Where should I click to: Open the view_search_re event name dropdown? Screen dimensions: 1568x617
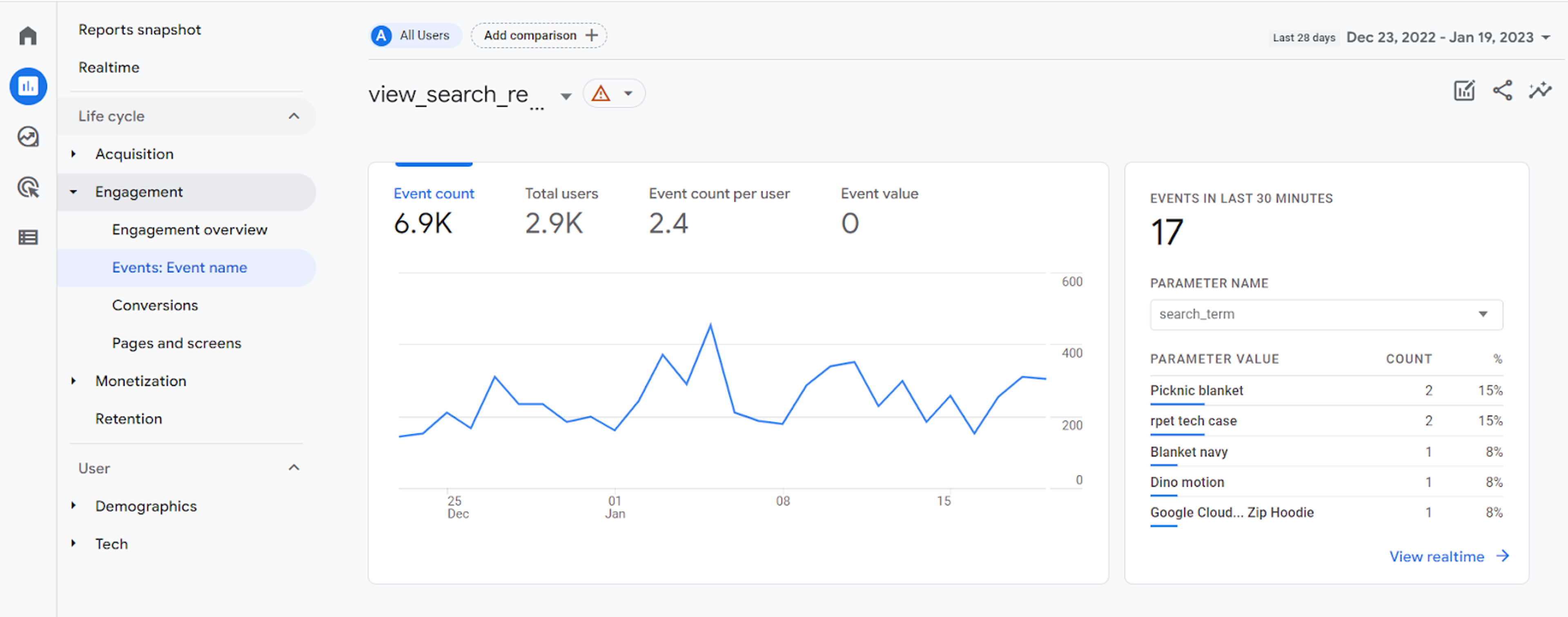click(x=566, y=96)
